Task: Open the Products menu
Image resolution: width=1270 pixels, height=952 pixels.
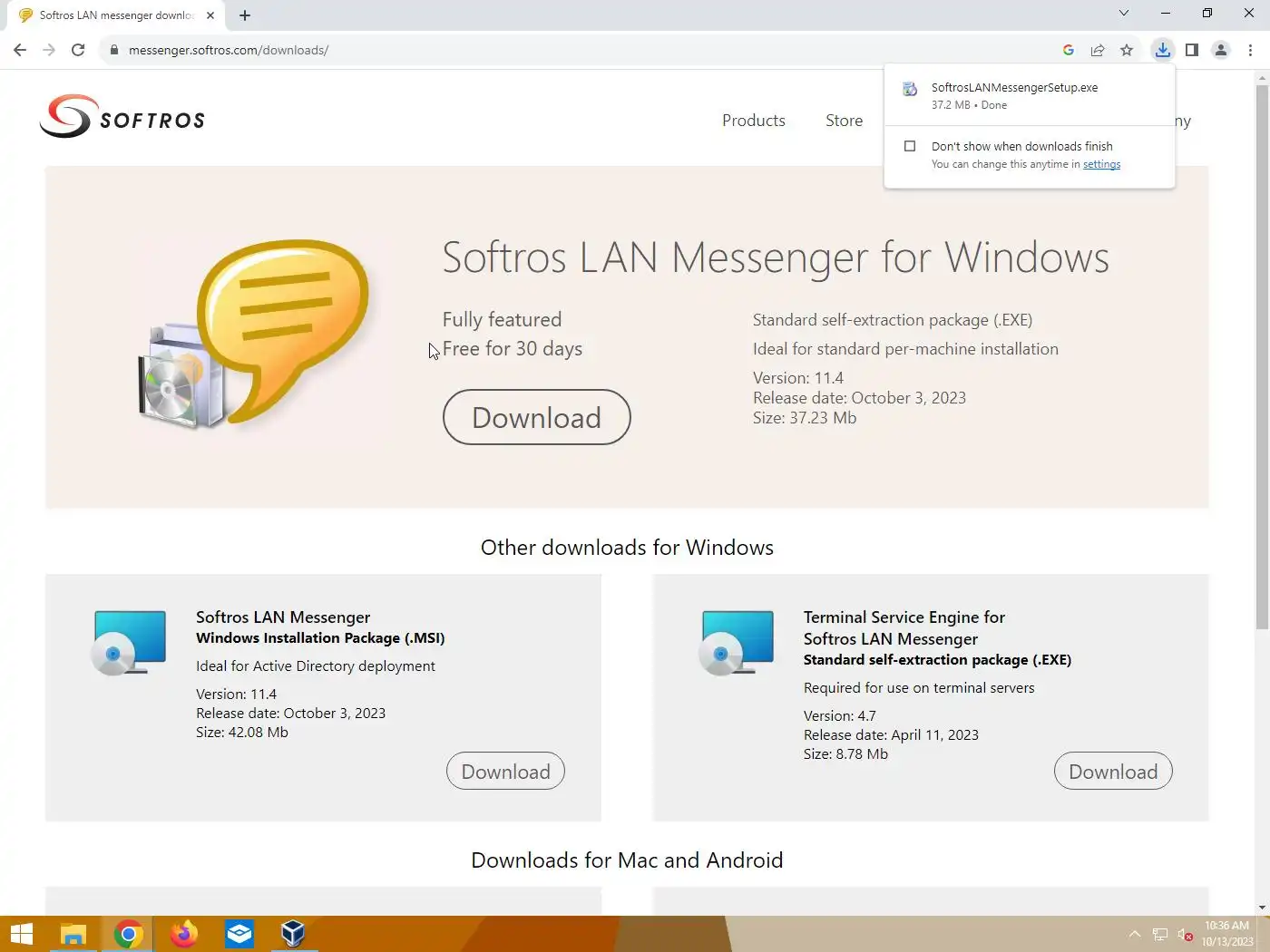Action: pyautogui.click(x=753, y=121)
